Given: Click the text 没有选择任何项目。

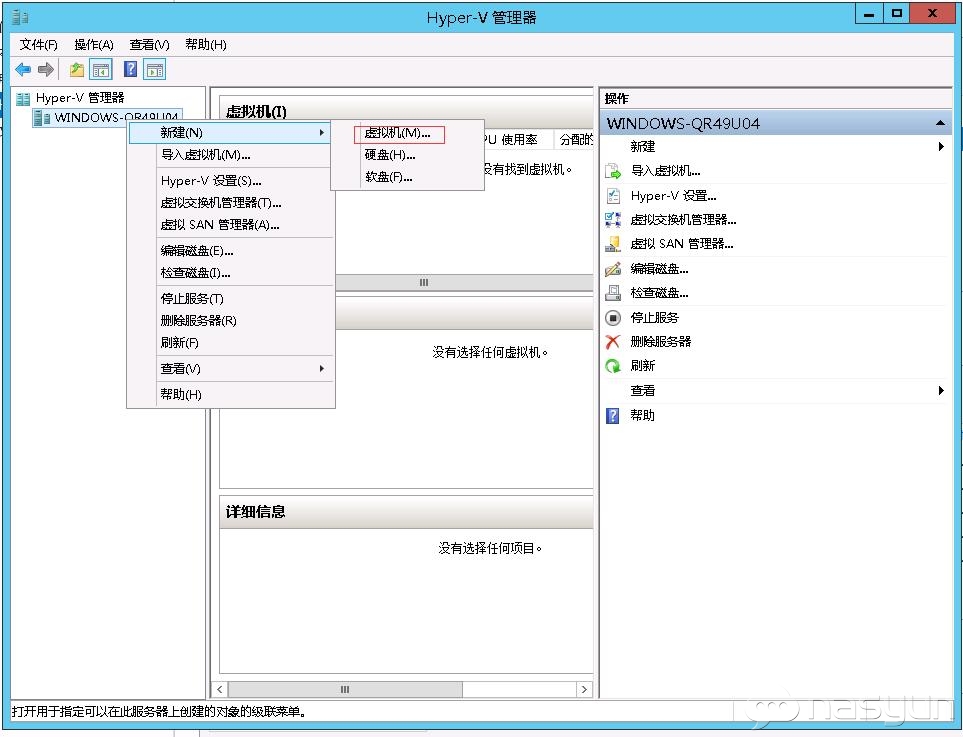Looking at the screenshot, I should coord(490,548).
